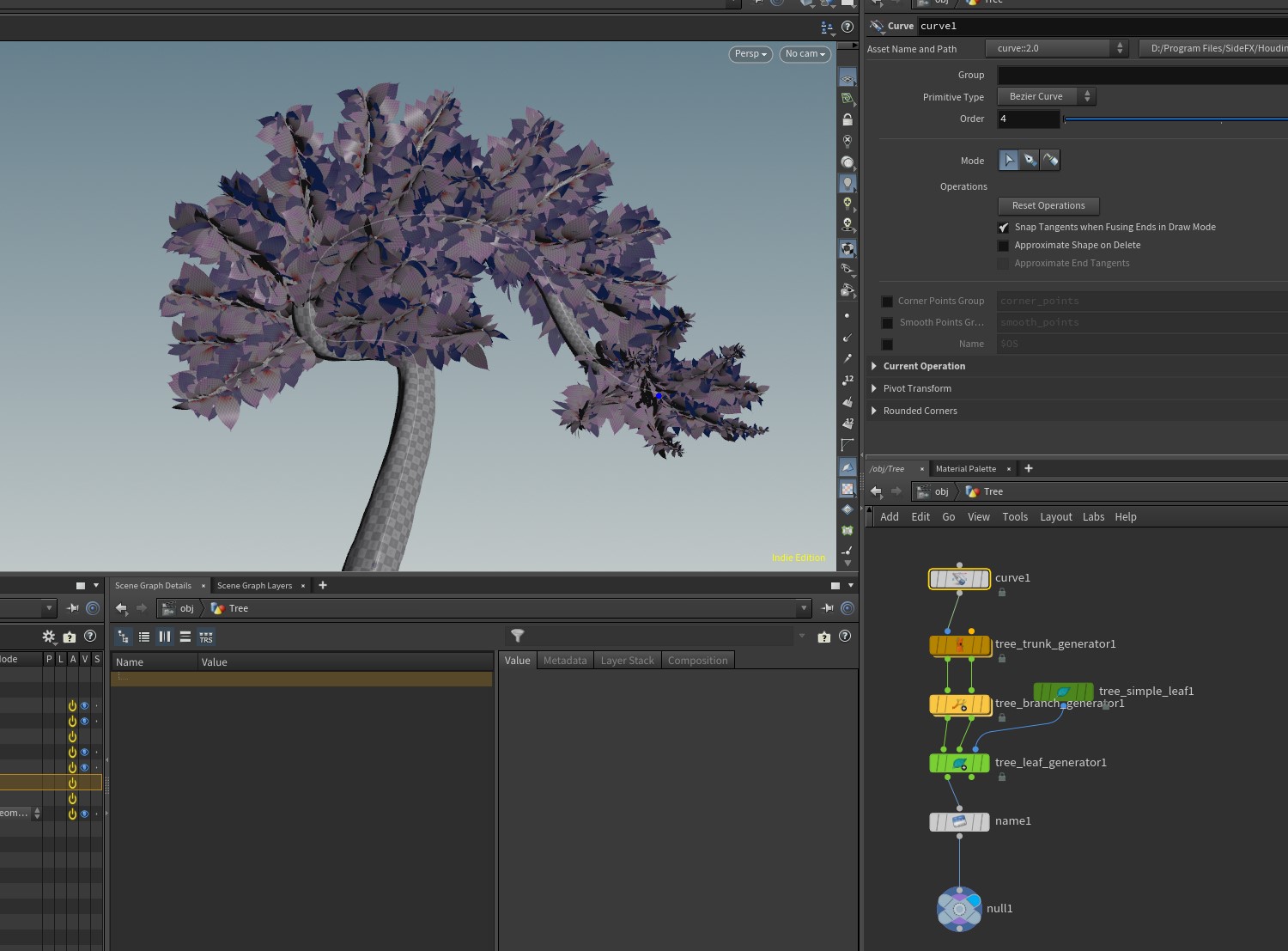Click the Order slider track
1288x951 pixels.
pos(1176,119)
